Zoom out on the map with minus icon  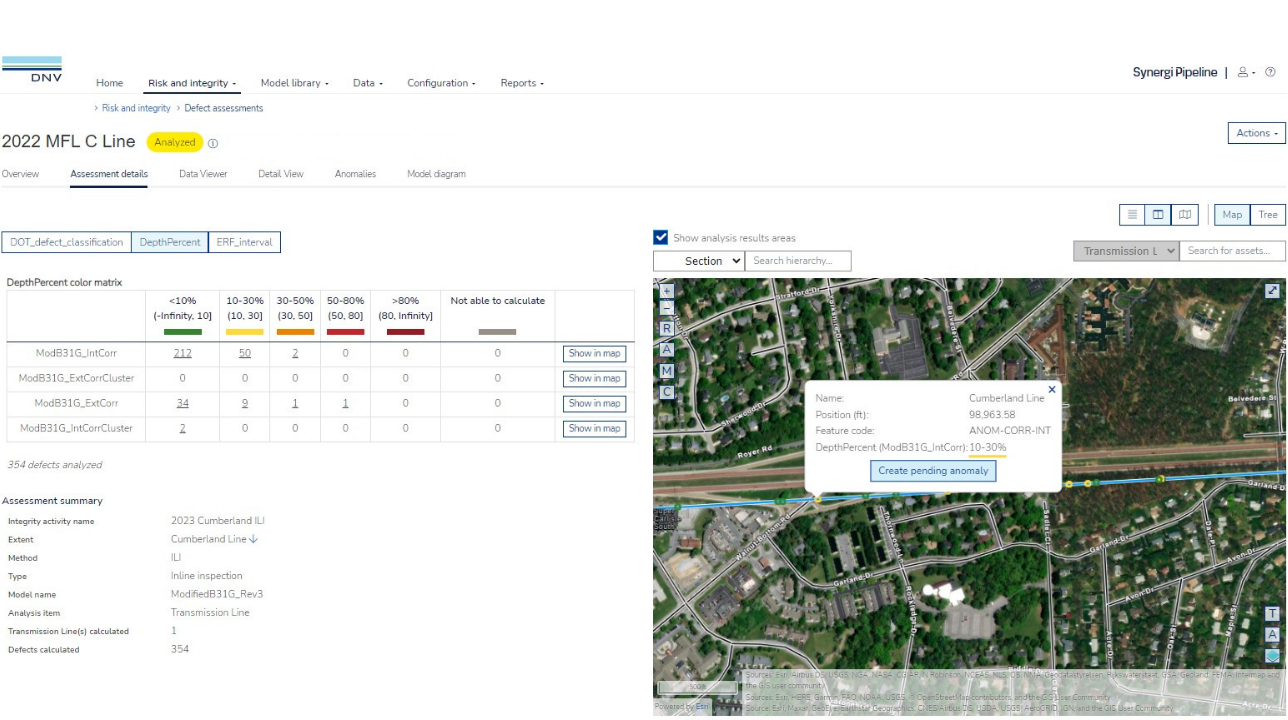pyautogui.click(x=666, y=307)
